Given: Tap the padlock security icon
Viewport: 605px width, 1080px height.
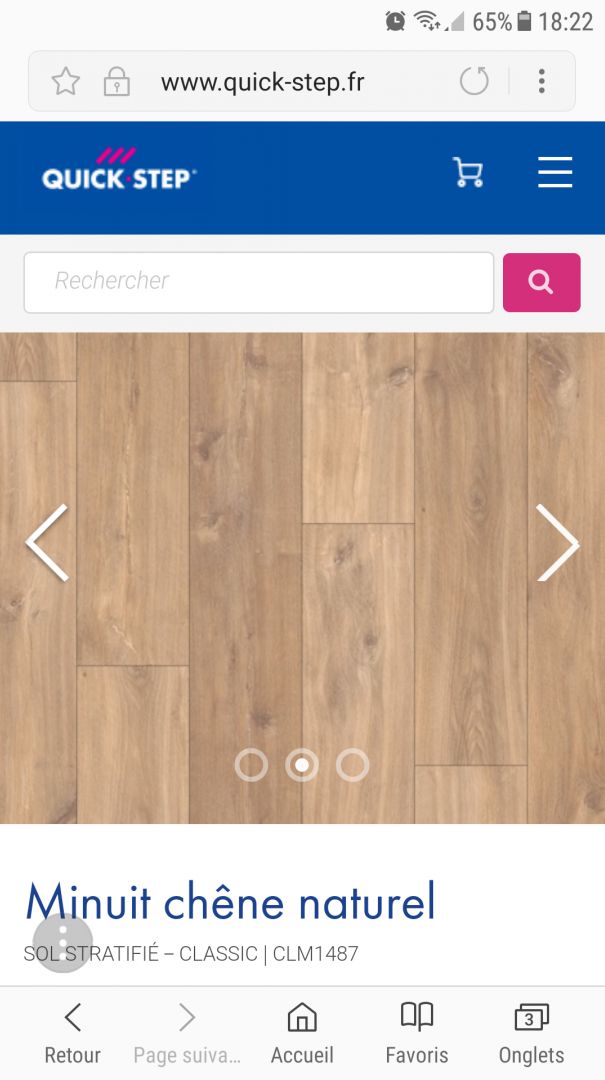Looking at the screenshot, I should pos(116,81).
